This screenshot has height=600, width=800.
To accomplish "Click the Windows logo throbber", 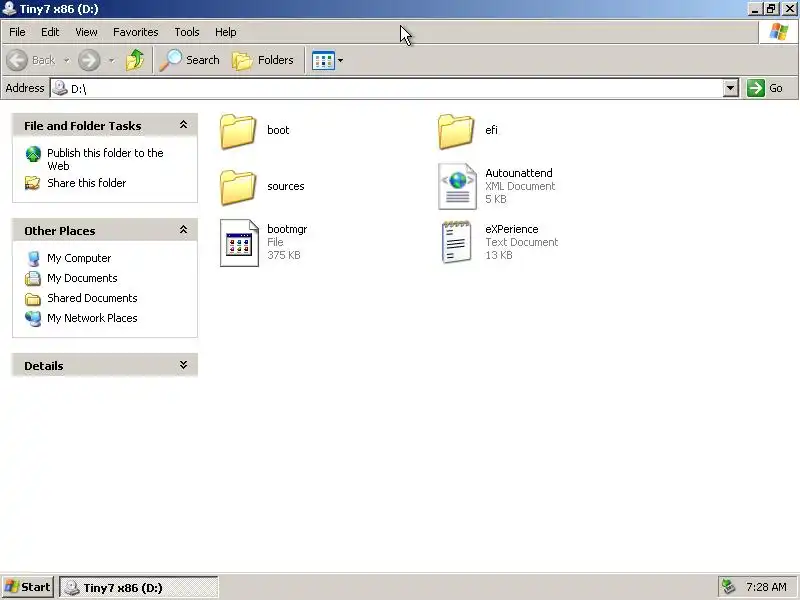I will coord(779,32).
